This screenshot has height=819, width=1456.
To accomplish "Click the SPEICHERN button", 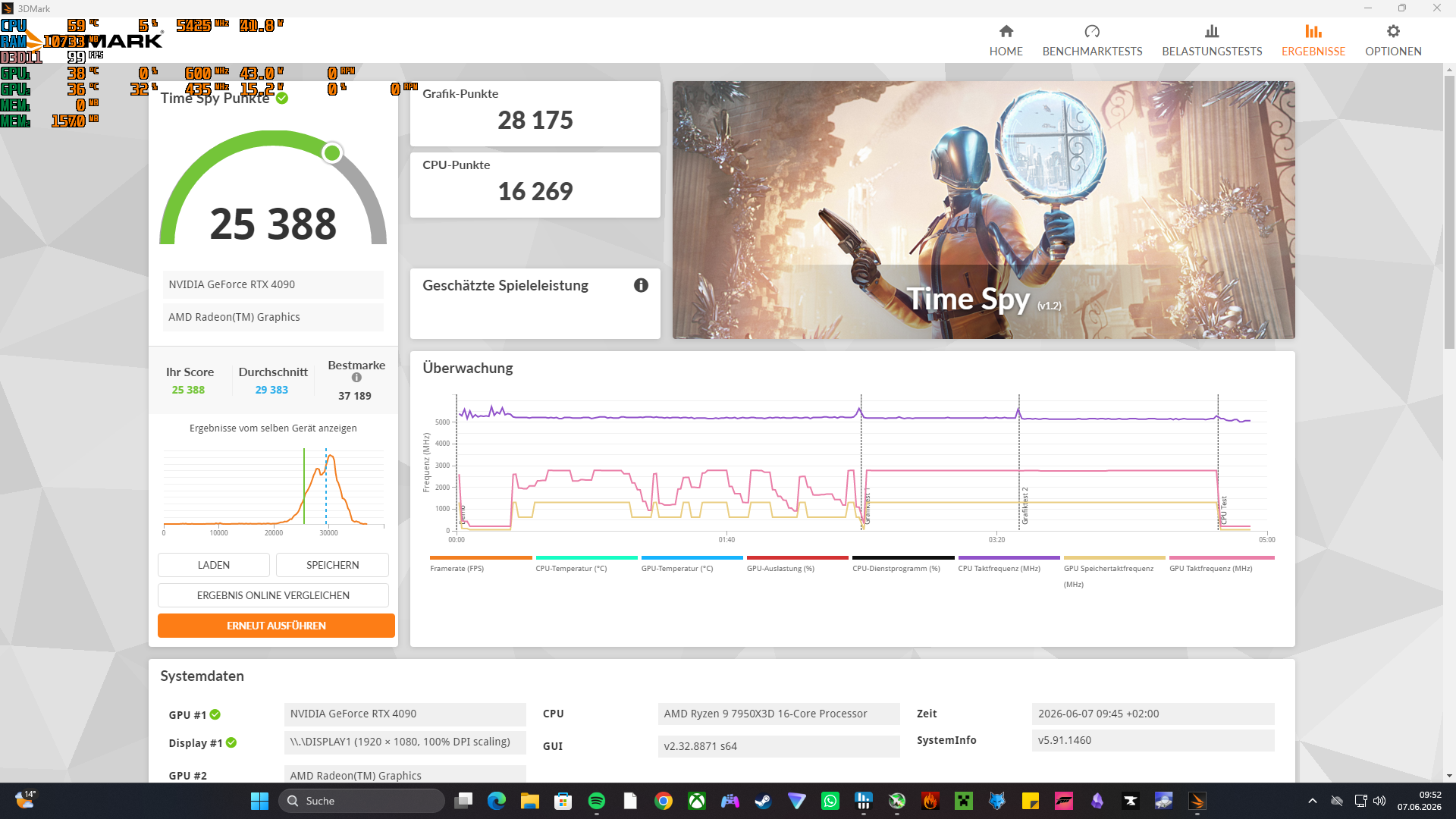I will (332, 565).
